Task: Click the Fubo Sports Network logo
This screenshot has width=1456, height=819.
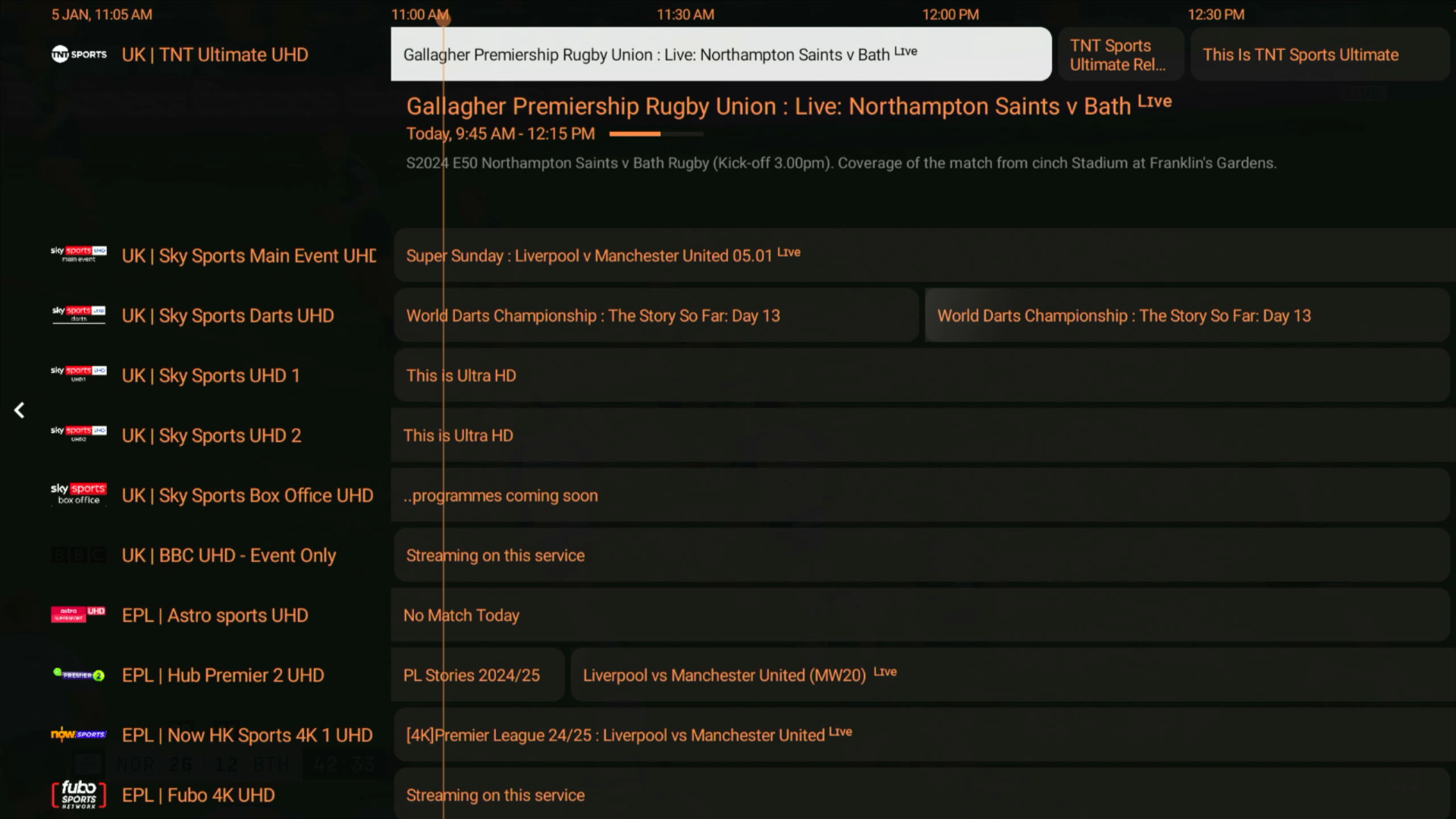Action: point(79,795)
